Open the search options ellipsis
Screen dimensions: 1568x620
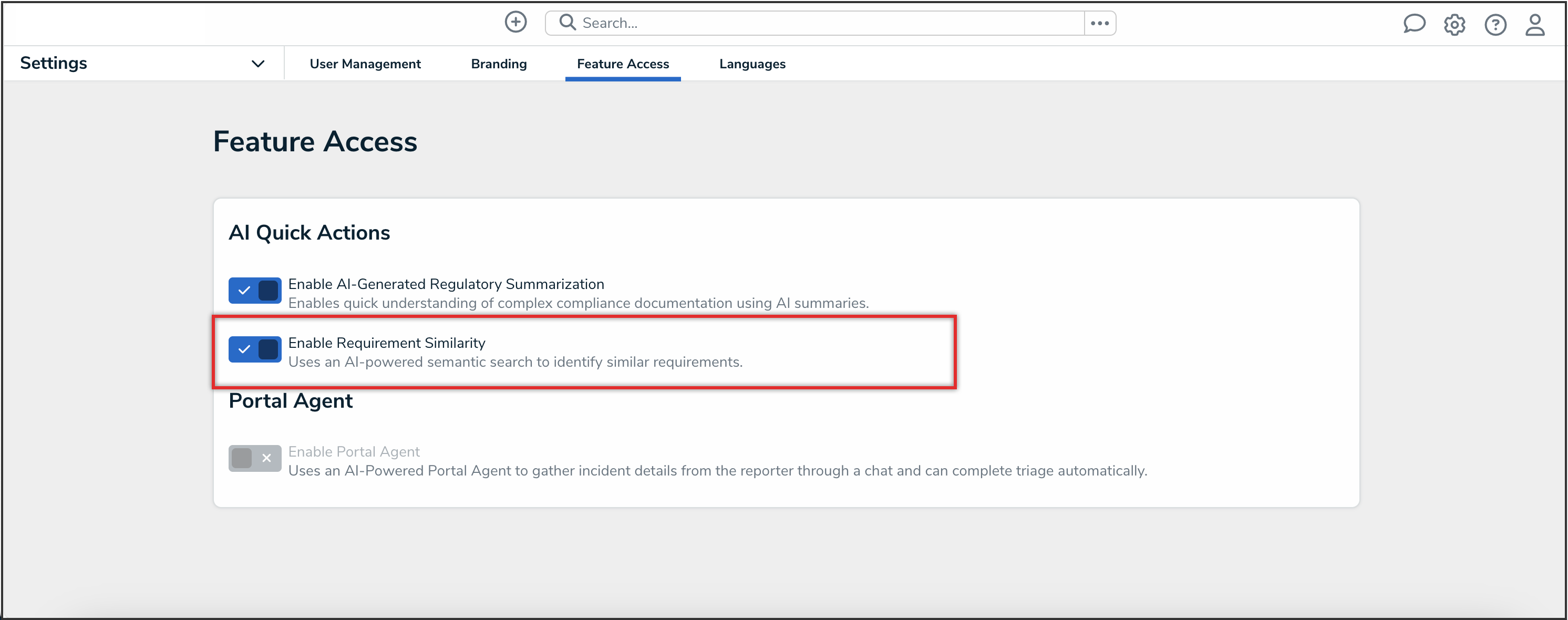pyautogui.click(x=1099, y=23)
